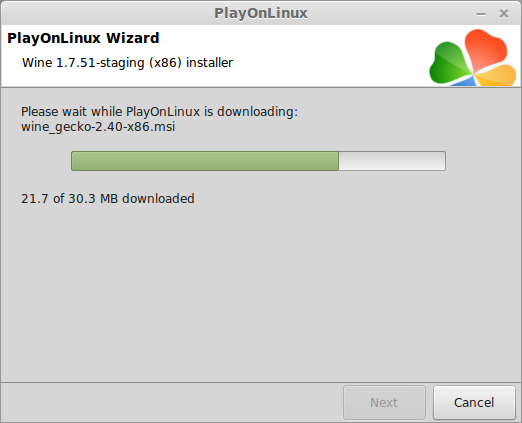Close the PlayOnLinux window

point(504,14)
